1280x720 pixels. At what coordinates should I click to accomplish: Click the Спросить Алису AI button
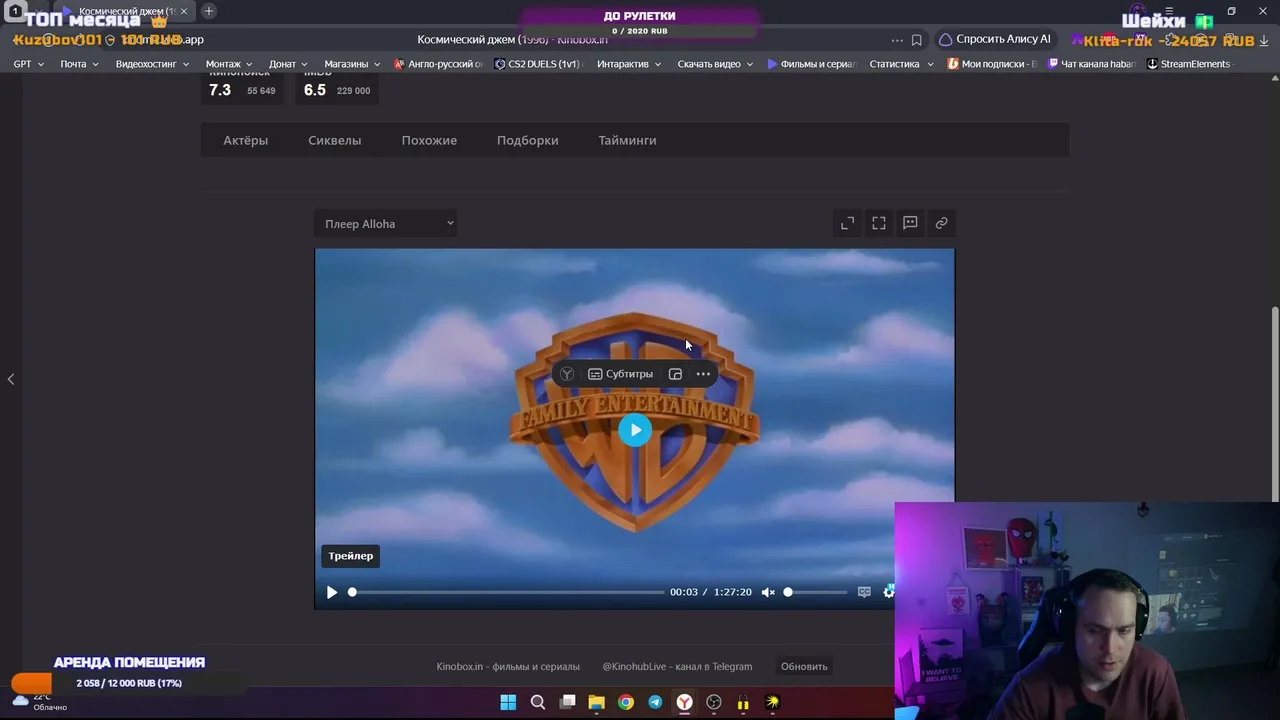(995, 39)
